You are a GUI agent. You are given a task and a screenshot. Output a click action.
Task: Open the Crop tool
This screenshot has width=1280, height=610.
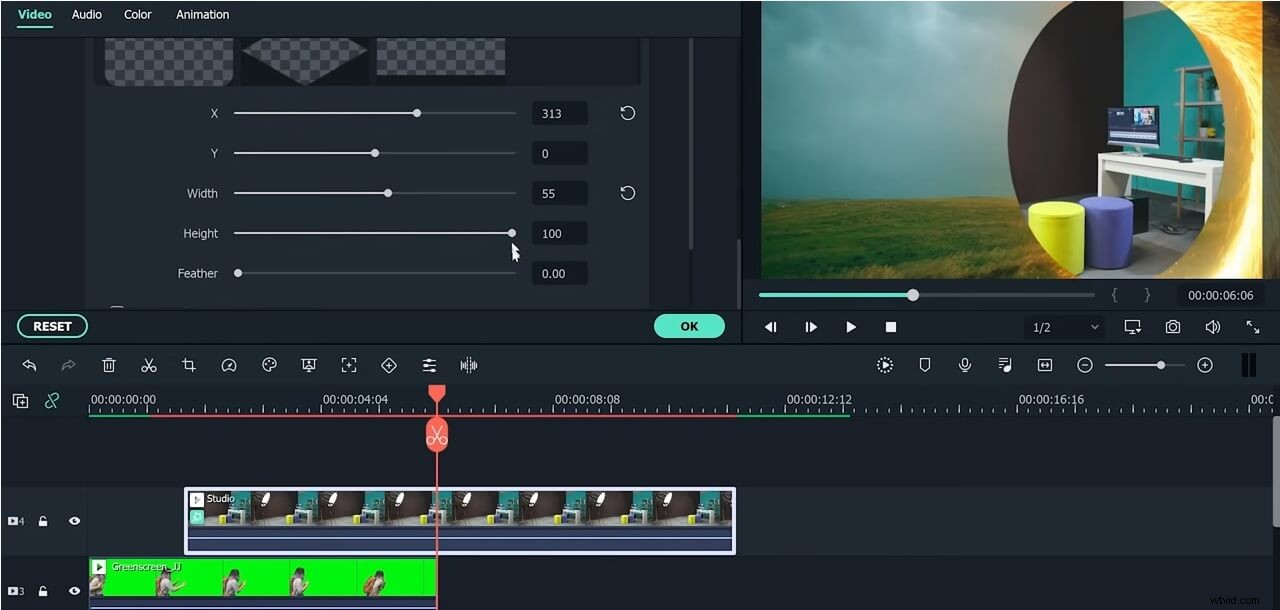189,365
